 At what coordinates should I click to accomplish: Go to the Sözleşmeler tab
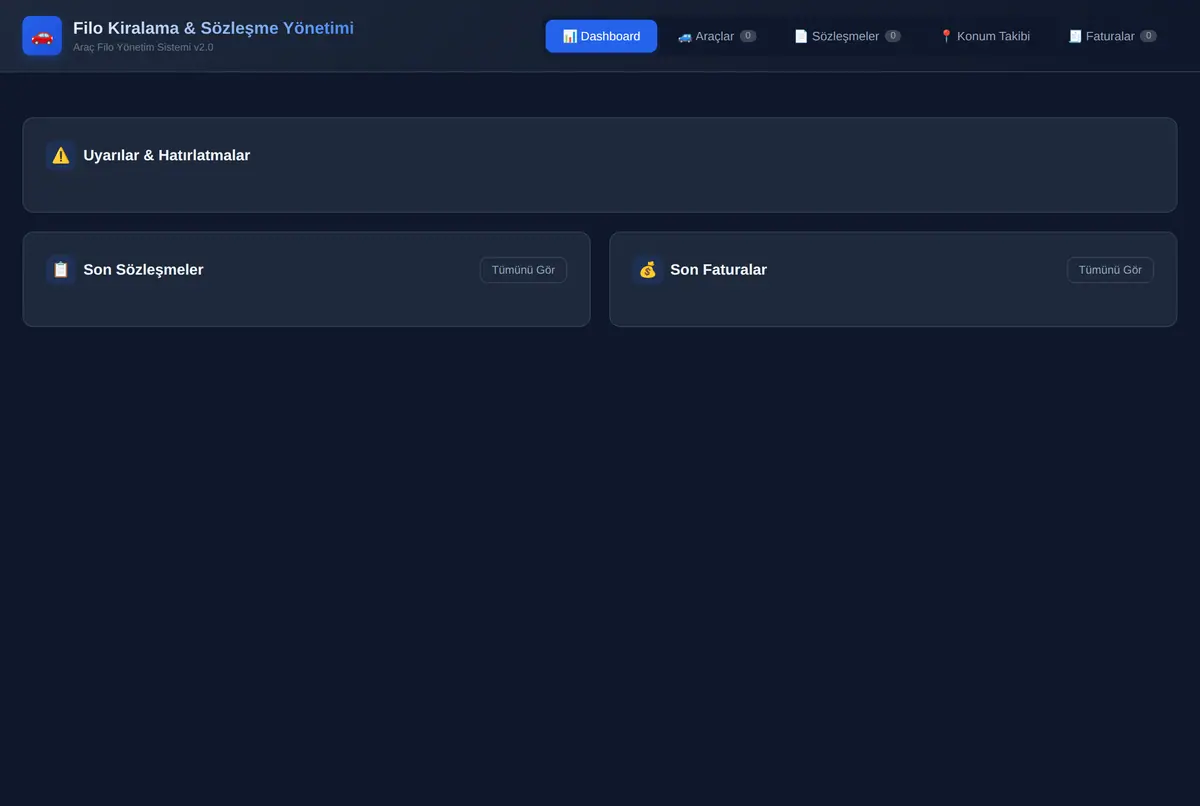coord(848,36)
